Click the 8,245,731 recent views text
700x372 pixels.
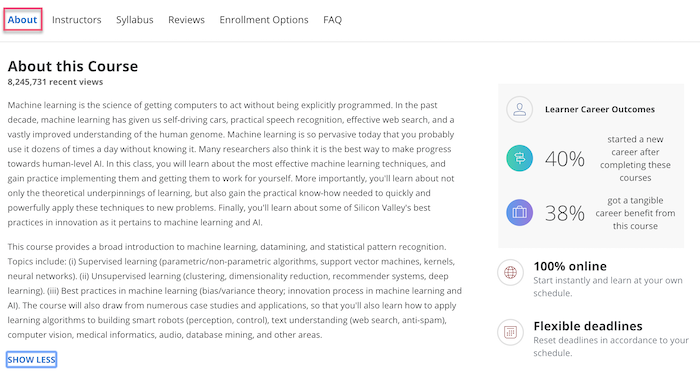[55, 82]
